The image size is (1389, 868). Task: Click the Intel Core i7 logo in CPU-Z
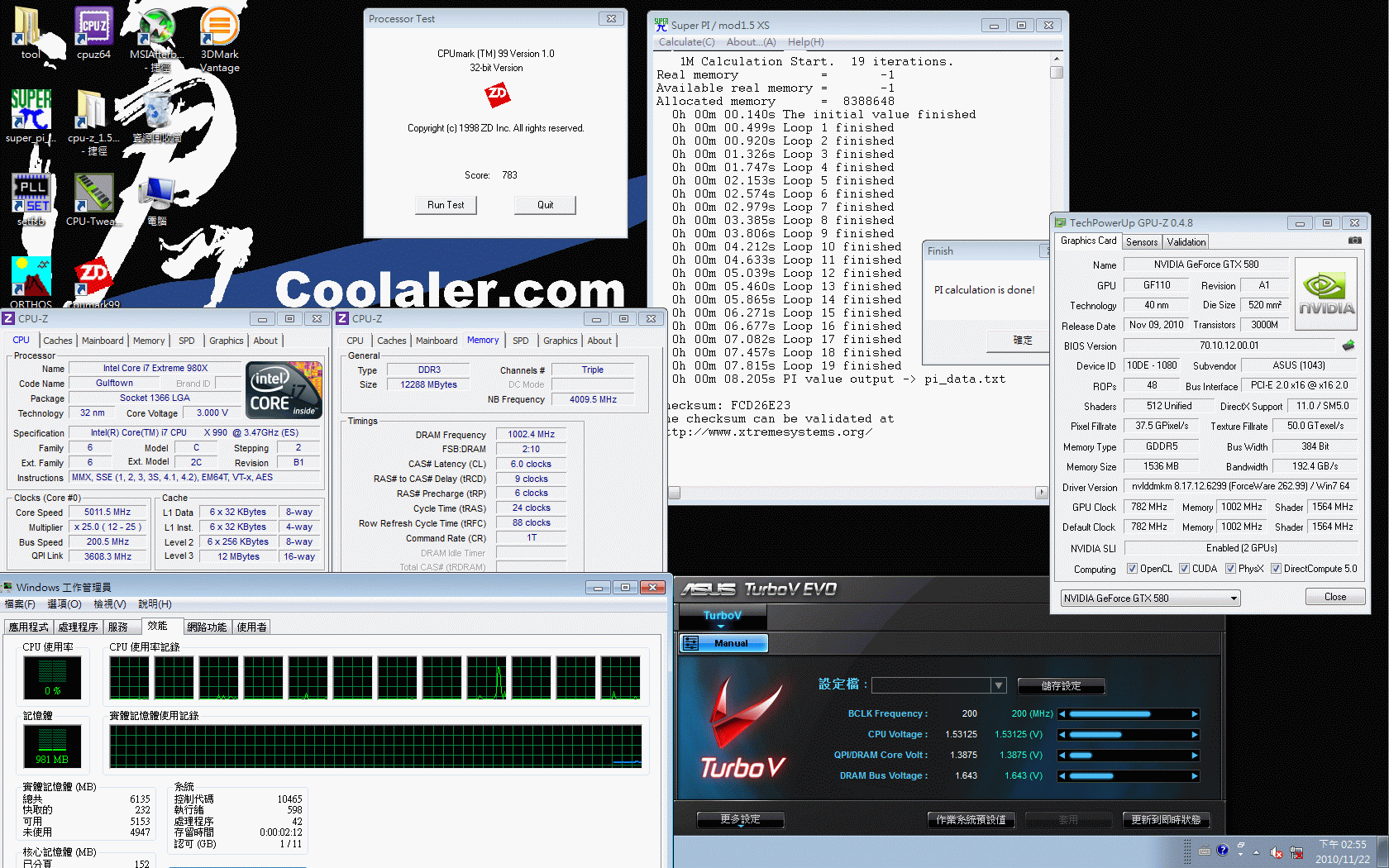285,389
